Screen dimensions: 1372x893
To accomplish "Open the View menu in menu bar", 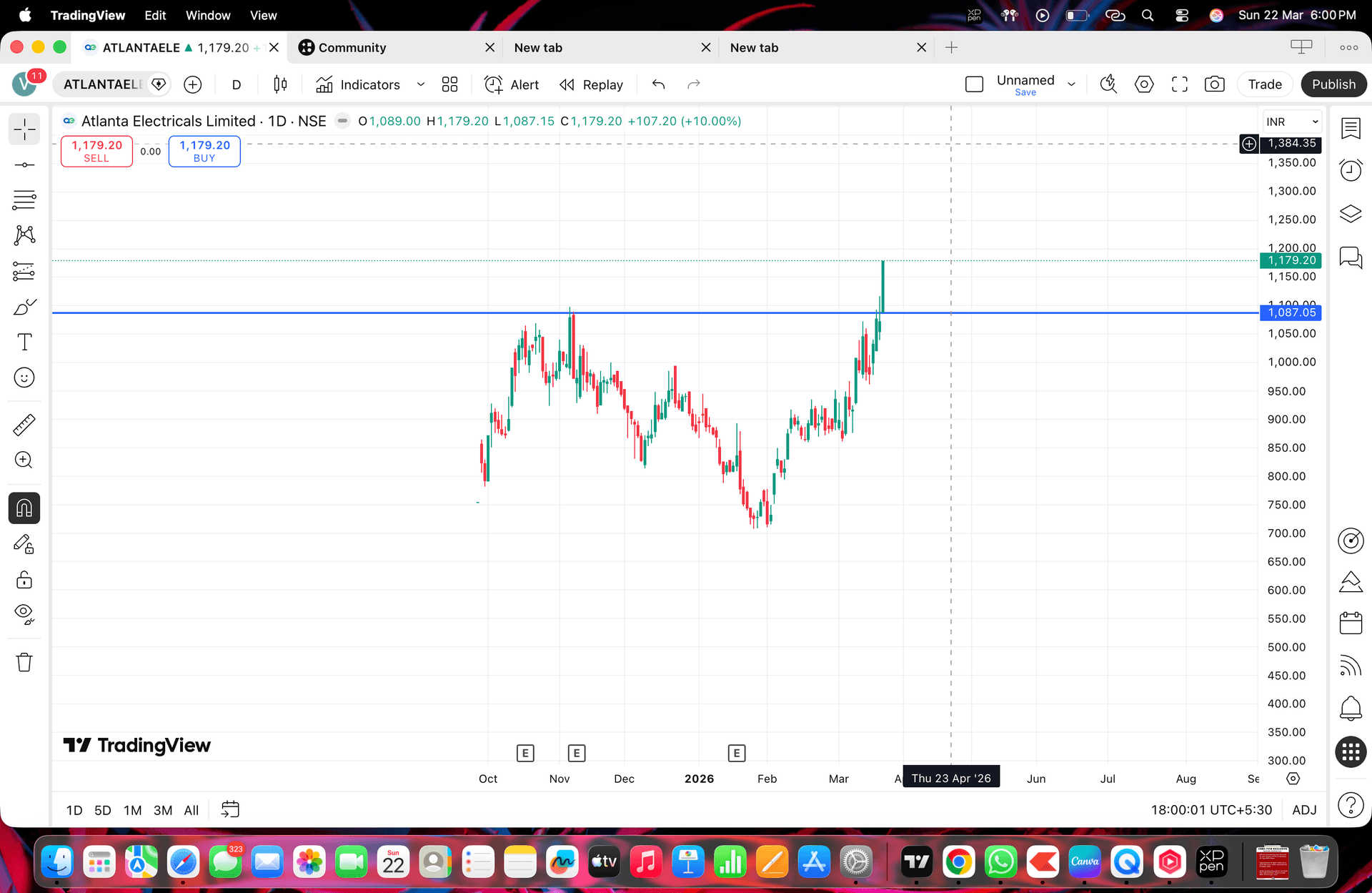I will click(x=263, y=15).
